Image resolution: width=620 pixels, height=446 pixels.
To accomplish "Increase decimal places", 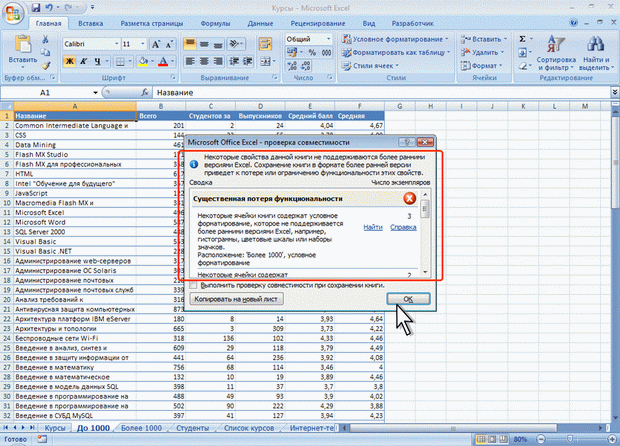I will coord(292,66).
